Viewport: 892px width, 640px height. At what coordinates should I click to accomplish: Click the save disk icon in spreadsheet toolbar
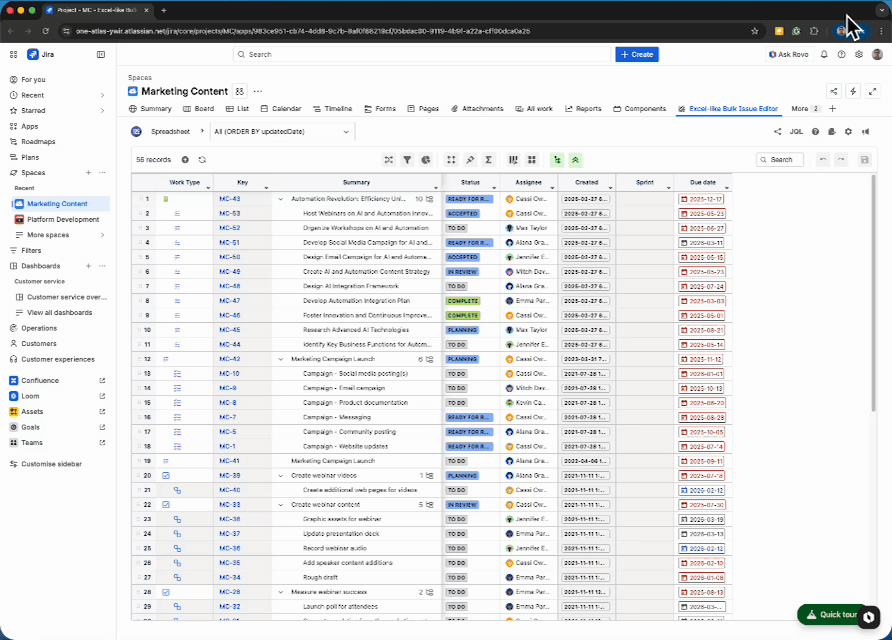864,159
